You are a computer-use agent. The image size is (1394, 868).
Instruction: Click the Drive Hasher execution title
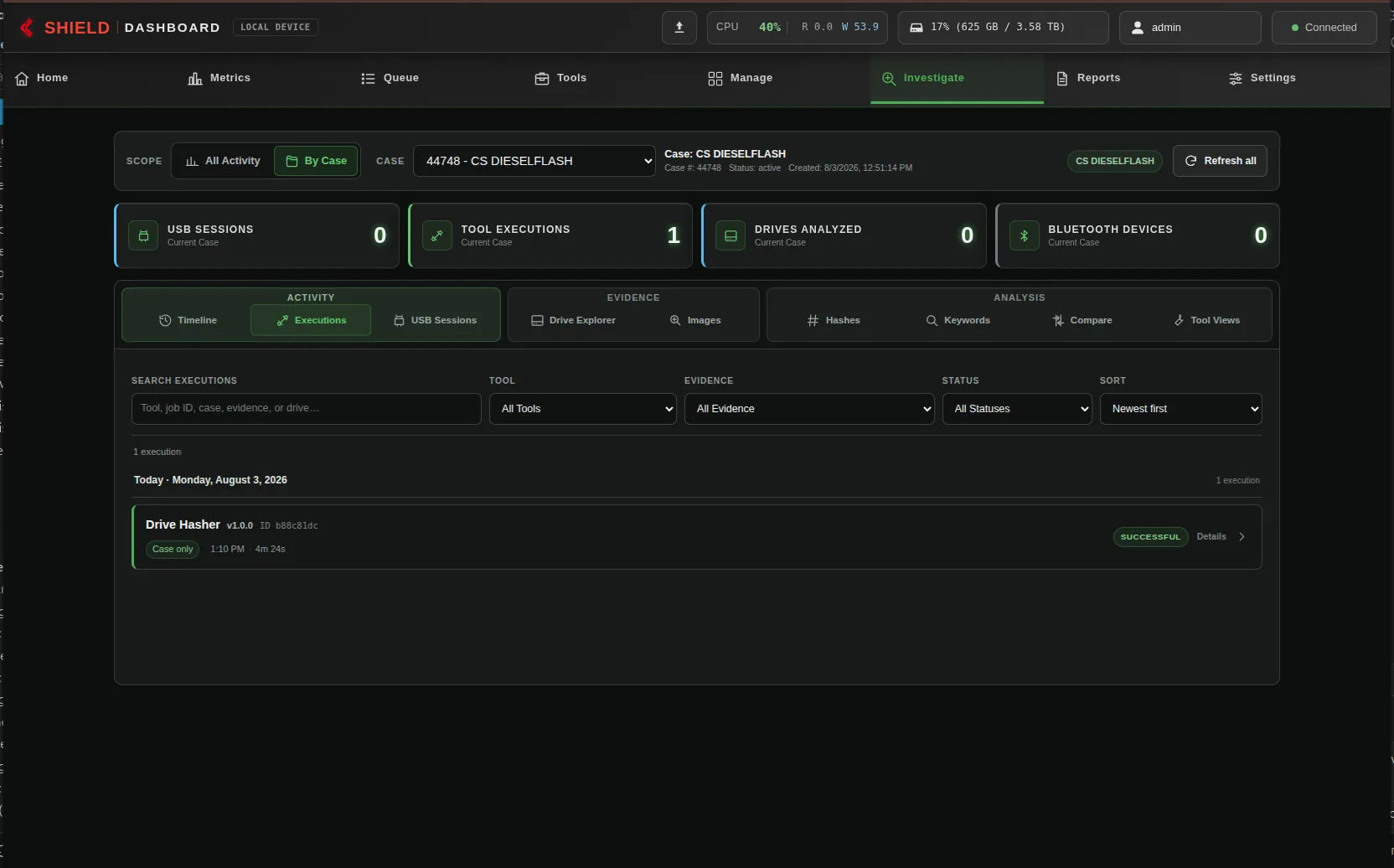pos(183,524)
